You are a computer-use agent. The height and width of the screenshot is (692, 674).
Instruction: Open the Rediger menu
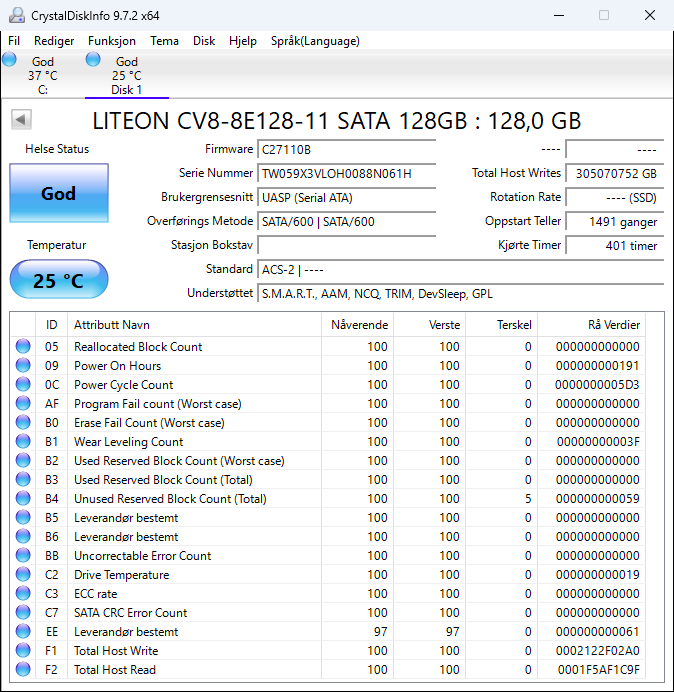pos(54,41)
